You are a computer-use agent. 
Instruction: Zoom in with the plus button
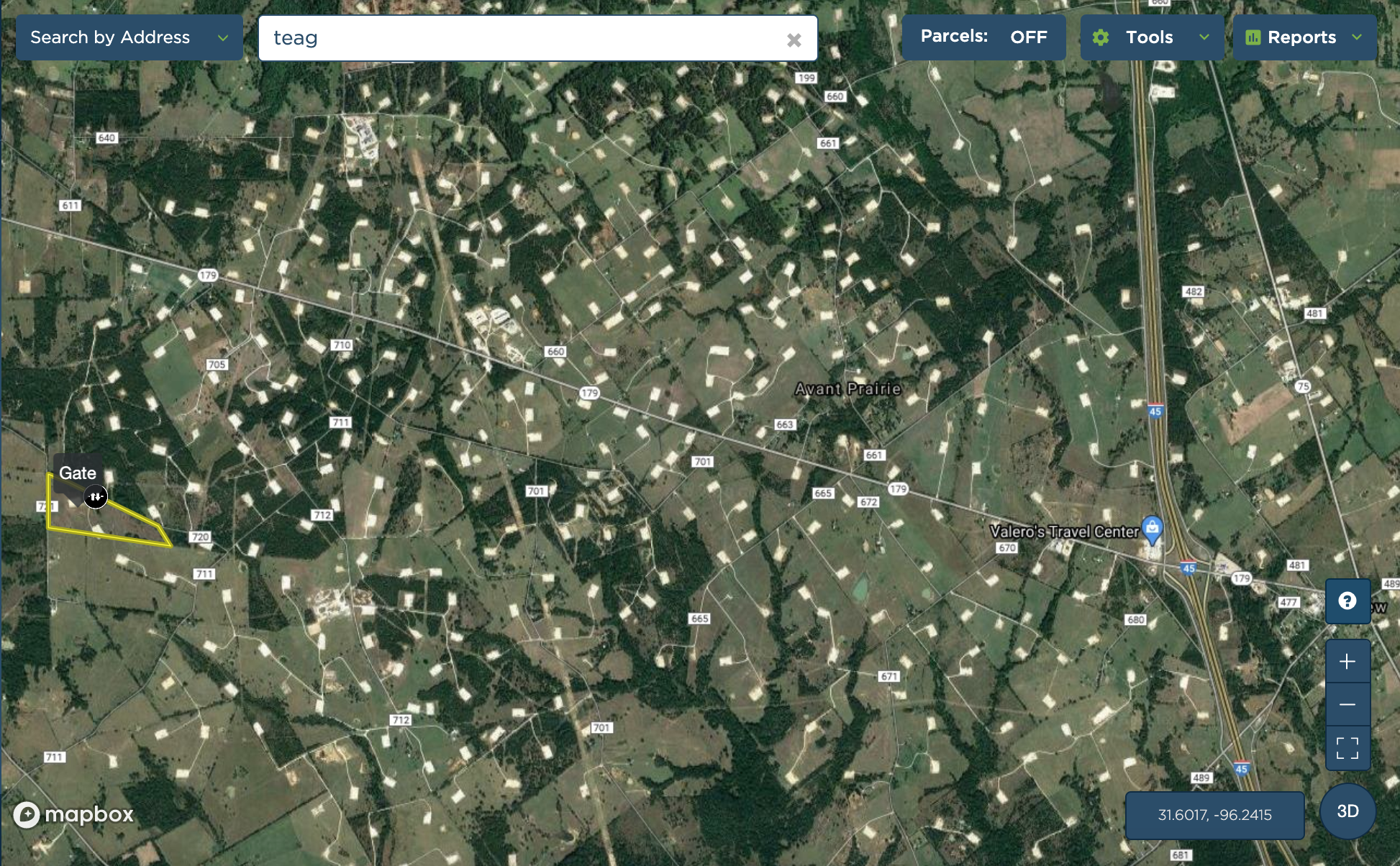[1347, 661]
